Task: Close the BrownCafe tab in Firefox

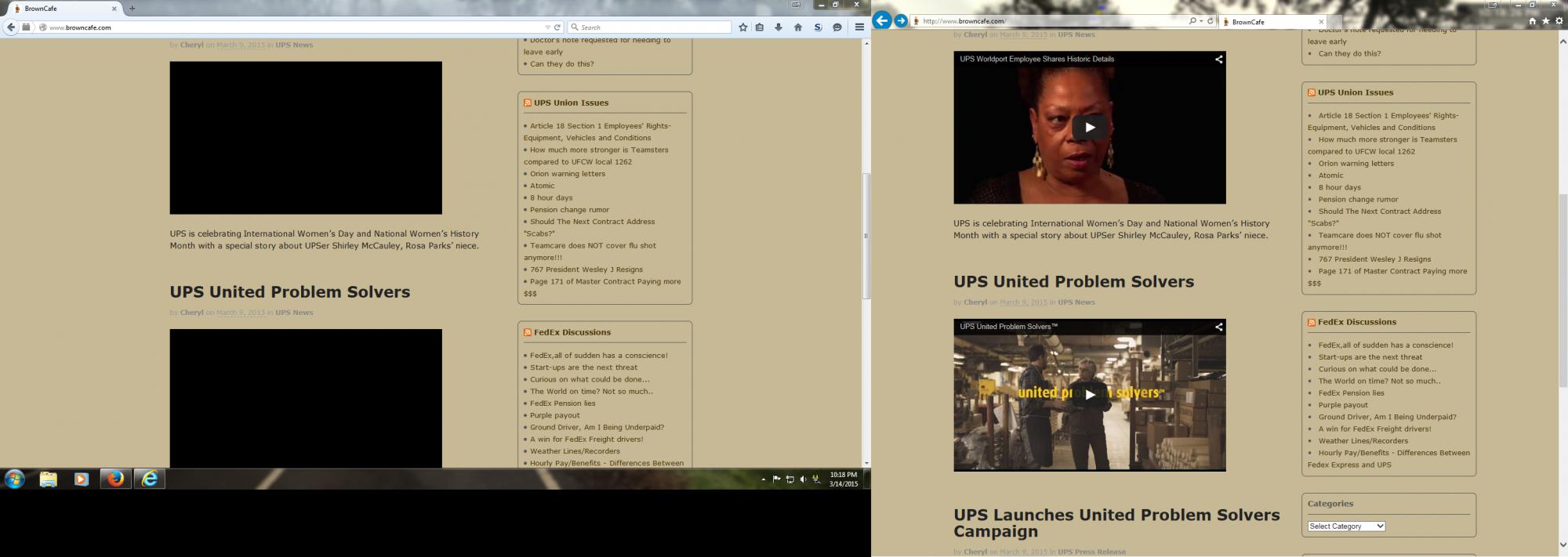Action: click(114, 9)
